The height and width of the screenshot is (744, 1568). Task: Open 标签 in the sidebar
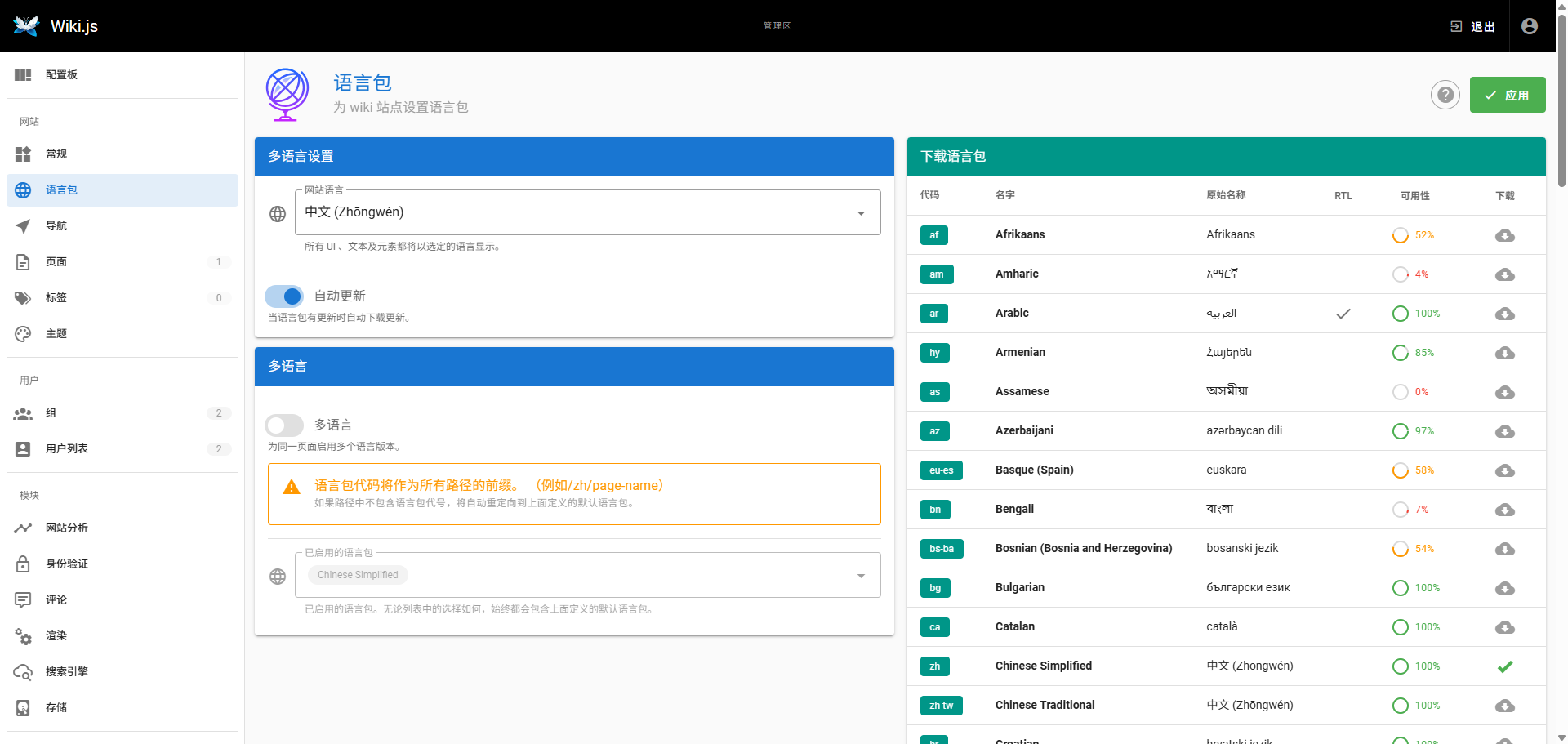point(122,297)
